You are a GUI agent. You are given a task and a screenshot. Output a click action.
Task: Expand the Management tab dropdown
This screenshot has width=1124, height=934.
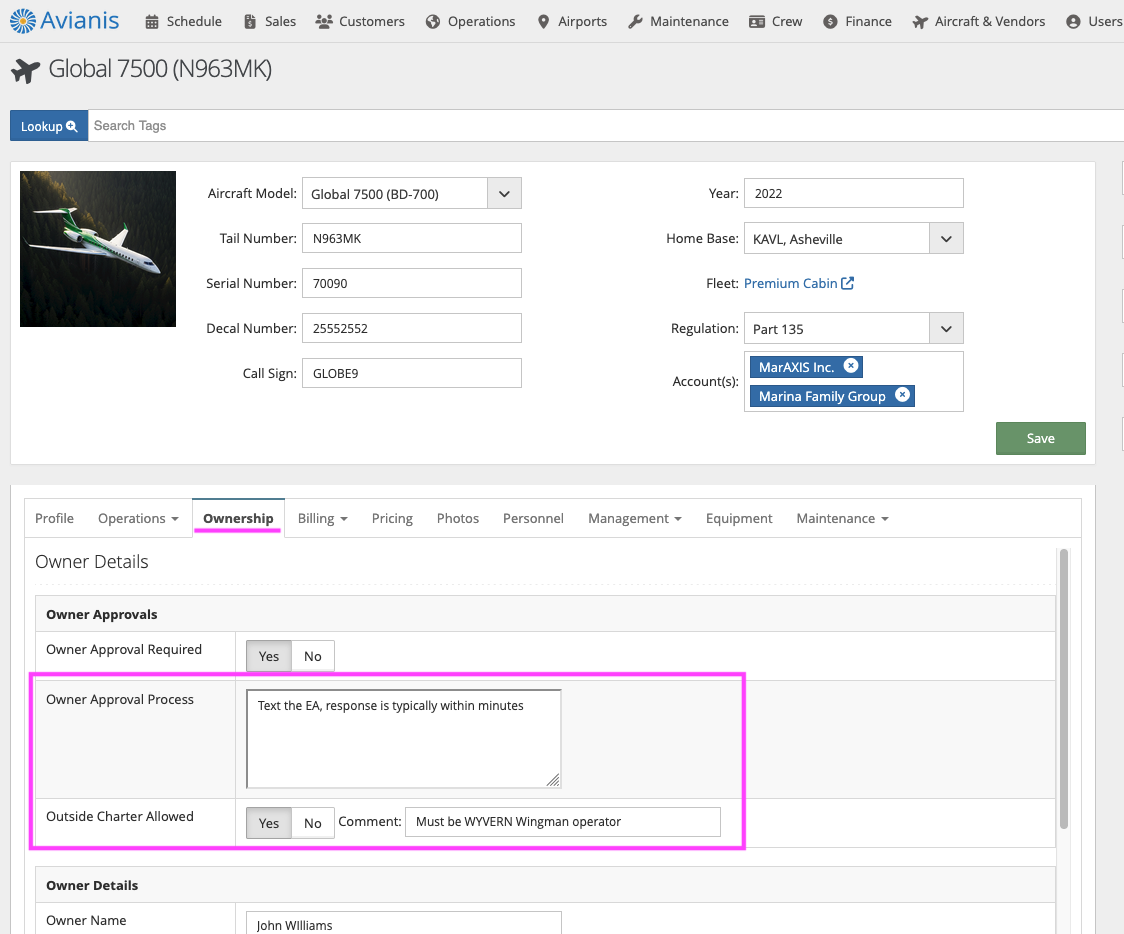[x=634, y=518]
